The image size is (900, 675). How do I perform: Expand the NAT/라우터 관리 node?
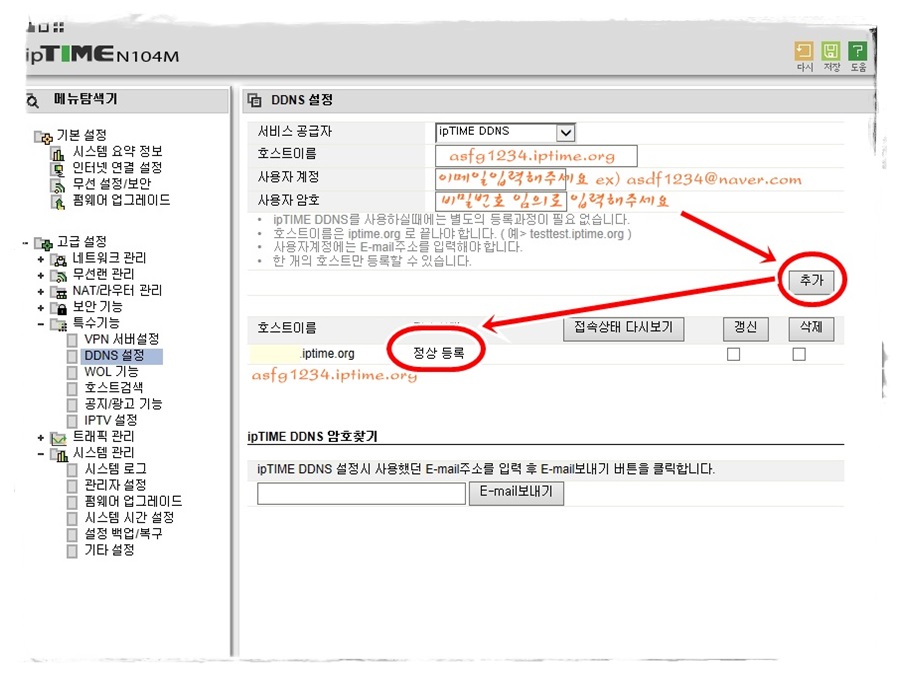point(41,292)
